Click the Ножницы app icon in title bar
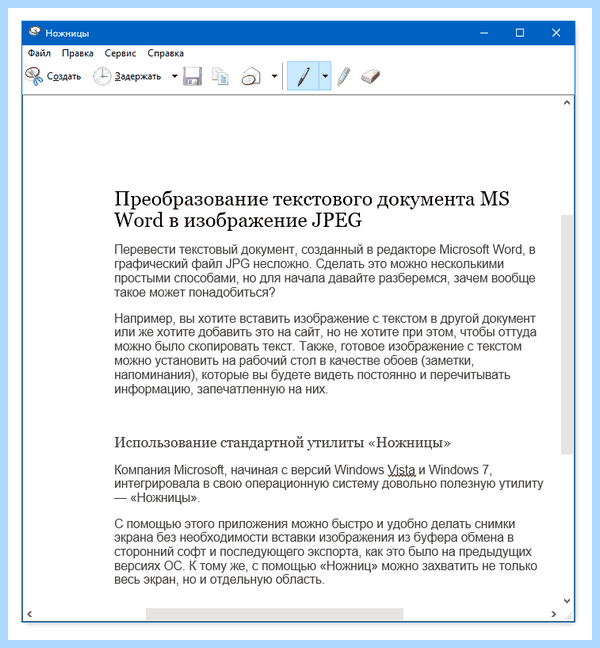 click(35, 32)
